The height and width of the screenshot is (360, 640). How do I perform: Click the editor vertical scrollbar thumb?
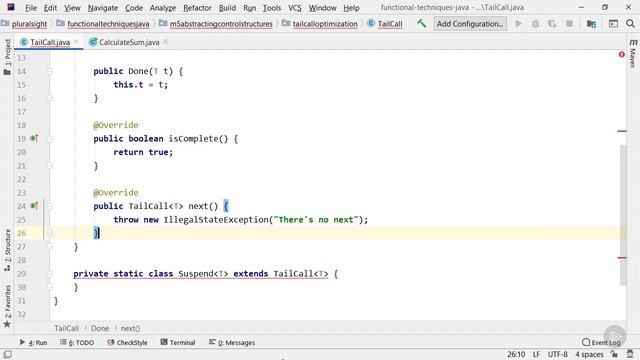click(x=623, y=215)
